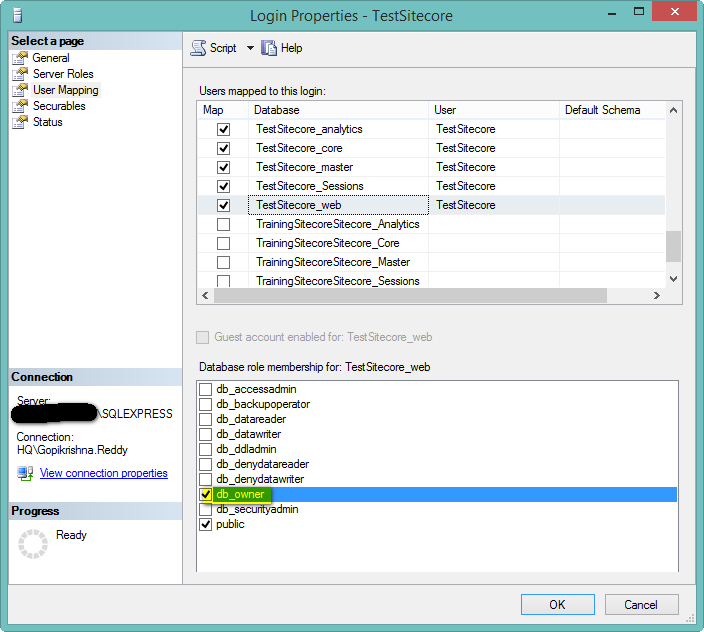Click the window icon in title bar
This screenshot has height=632, width=704.
(x=18, y=15)
